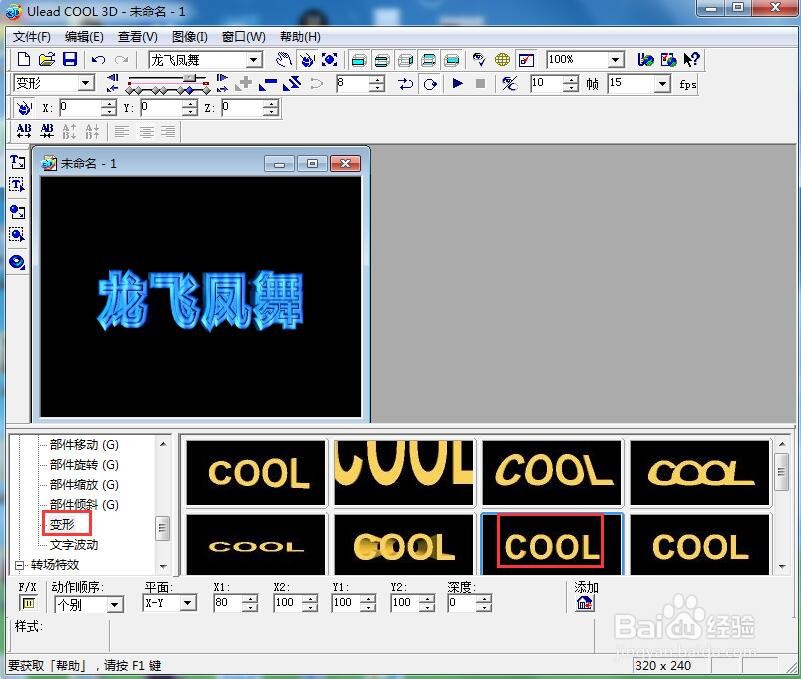Screen dimensions: 801x679
Task: Collapse the 转场特效 tree node
Action: tap(19, 565)
